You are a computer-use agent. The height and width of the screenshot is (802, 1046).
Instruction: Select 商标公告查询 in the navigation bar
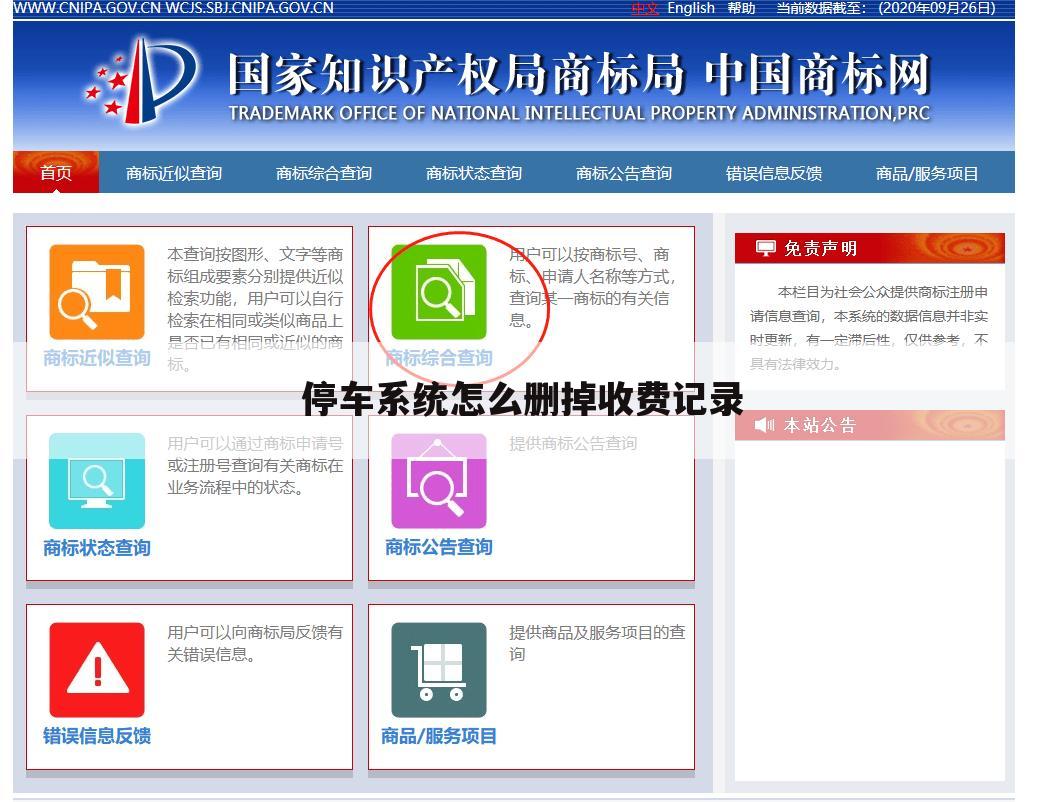pyautogui.click(x=624, y=173)
